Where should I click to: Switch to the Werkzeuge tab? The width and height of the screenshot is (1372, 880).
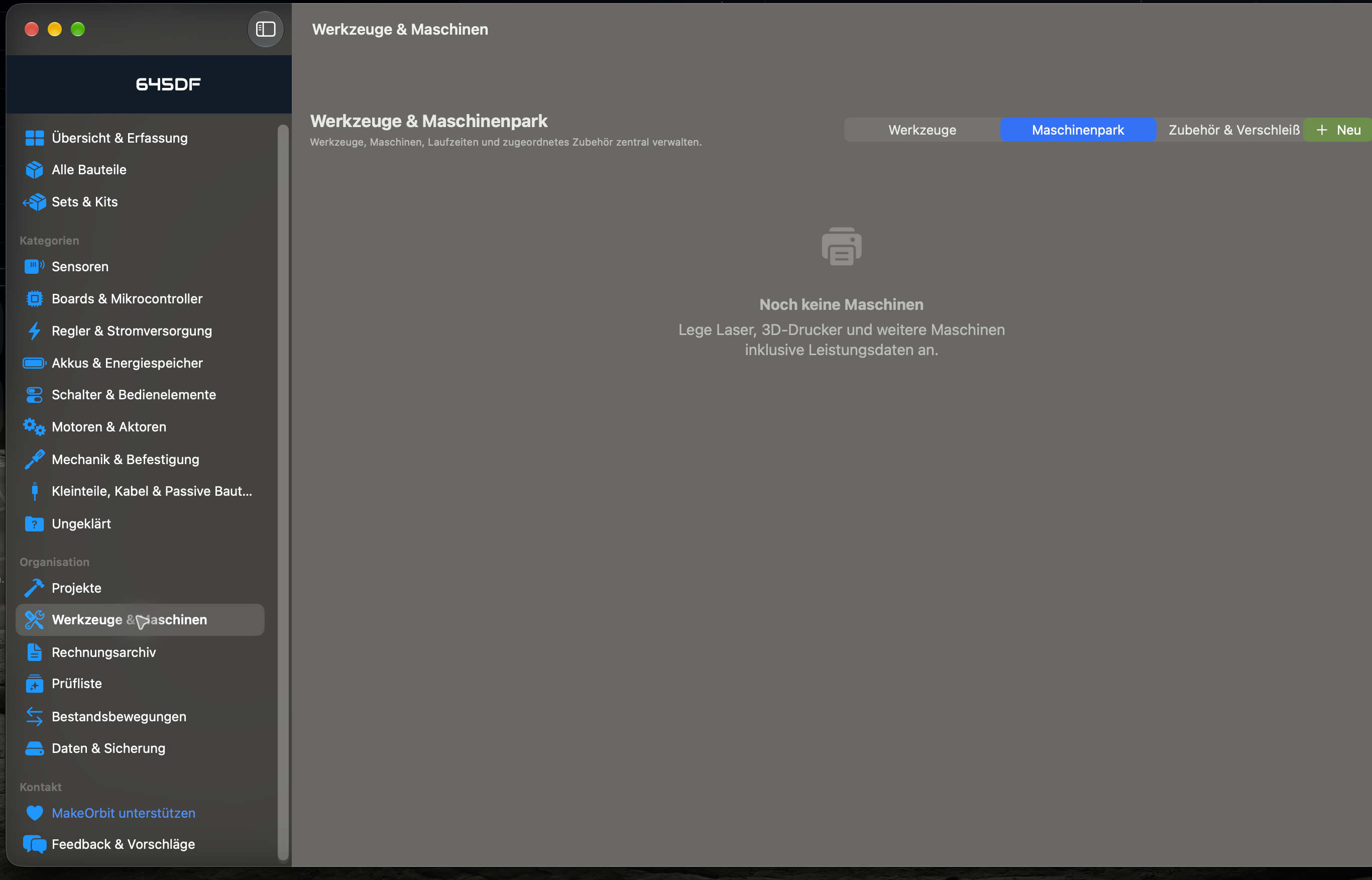tap(922, 130)
